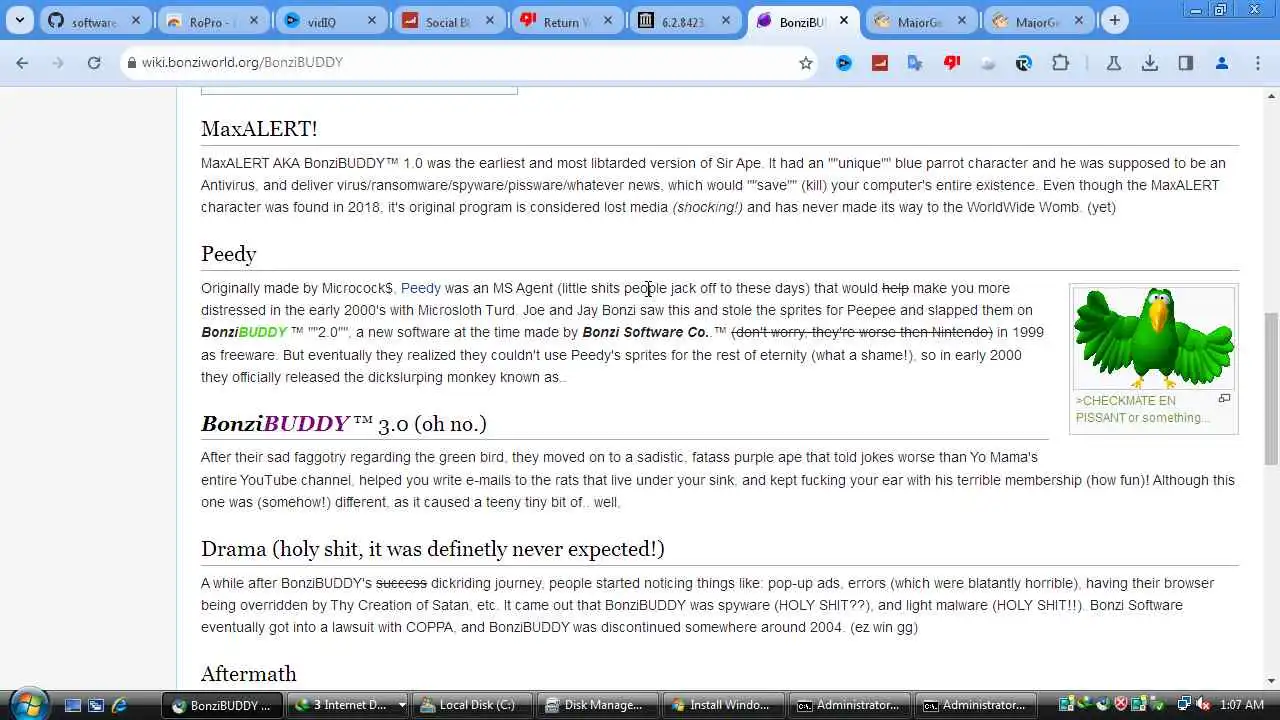
Task: Close the RoPro tab
Action: (254, 20)
